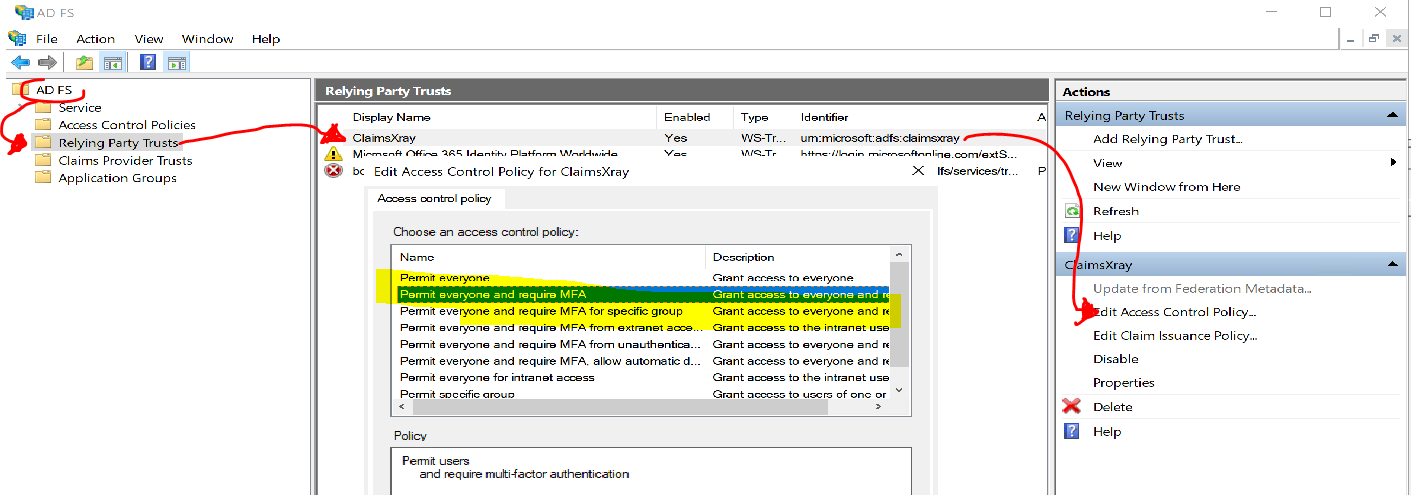The width and height of the screenshot is (1411, 495).
Task: Select Application Groups tree item
Action: pos(117,178)
